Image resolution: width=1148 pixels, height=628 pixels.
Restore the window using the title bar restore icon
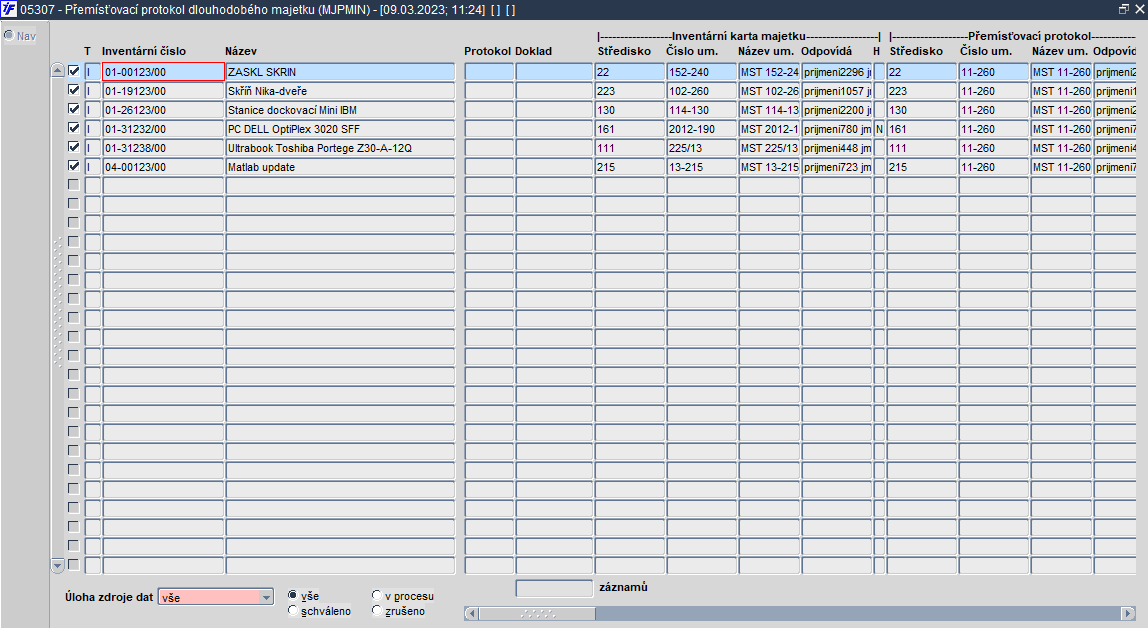(1124, 9)
